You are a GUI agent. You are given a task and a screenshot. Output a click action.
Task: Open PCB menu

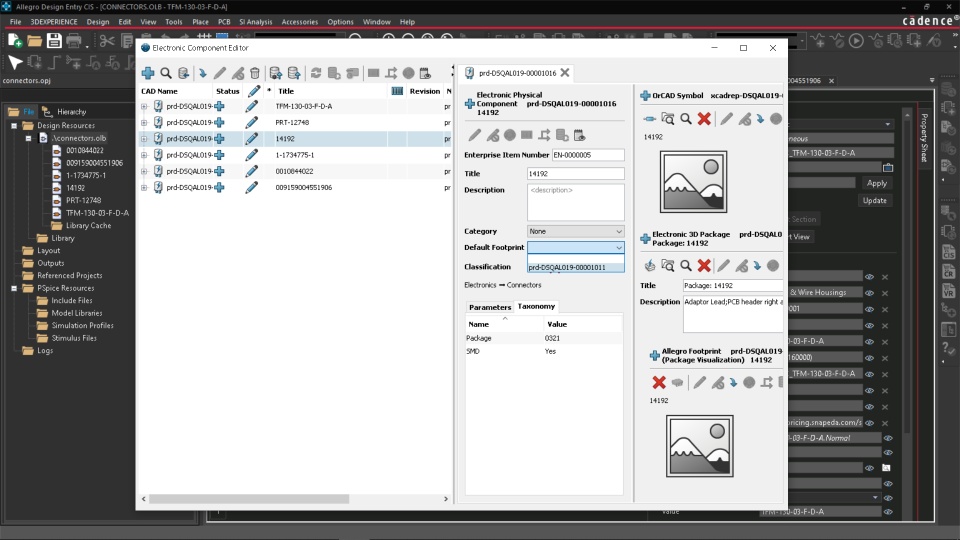pyautogui.click(x=224, y=21)
